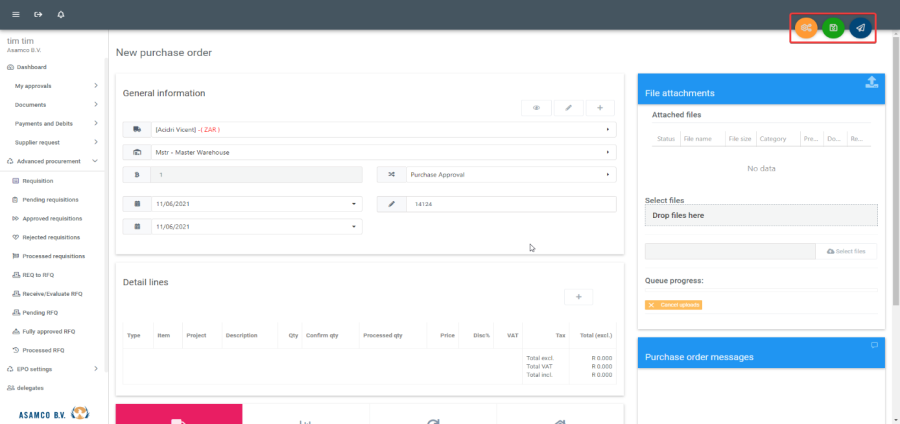
Task: Click the logout icon in top bar
Action: (x=38, y=15)
